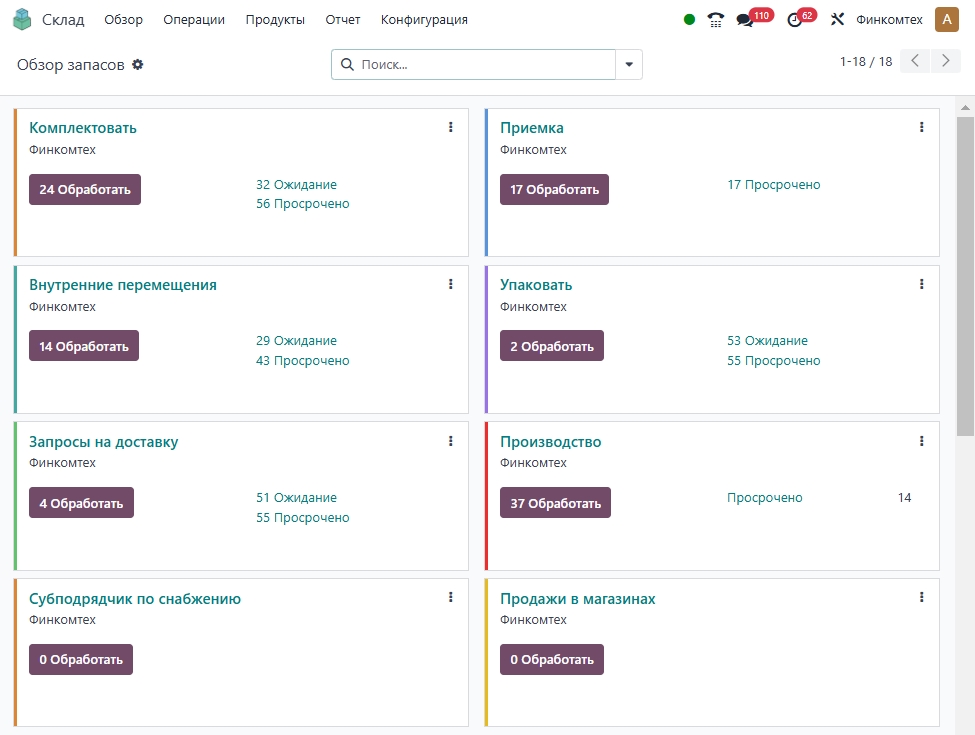Image resolution: width=975 pixels, height=735 pixels.
Task: Click the "24 Обработать" button
Action: (x=85, y=189)
